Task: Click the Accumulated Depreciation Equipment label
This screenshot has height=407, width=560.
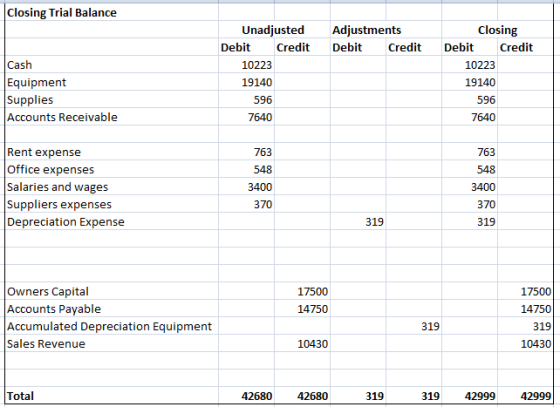Action: coord(109,327)
